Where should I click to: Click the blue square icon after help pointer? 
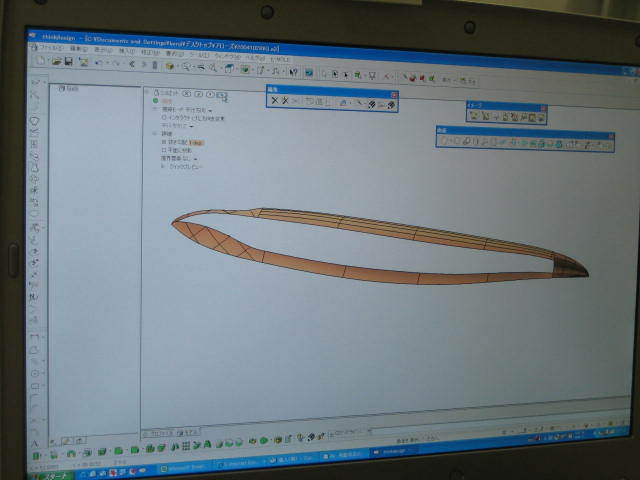309,73
